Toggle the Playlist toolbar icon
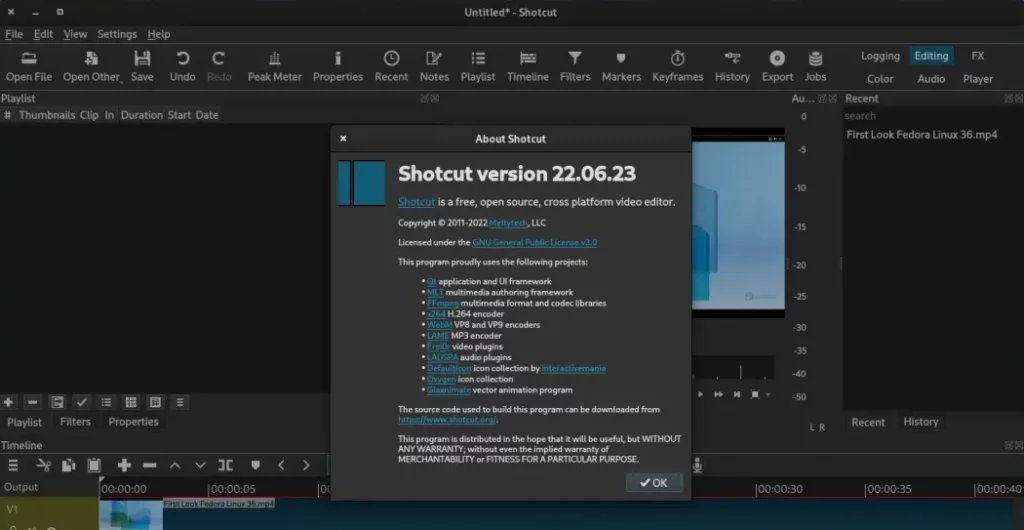This screenshot has width=1024, height=530. click(478, 67)
